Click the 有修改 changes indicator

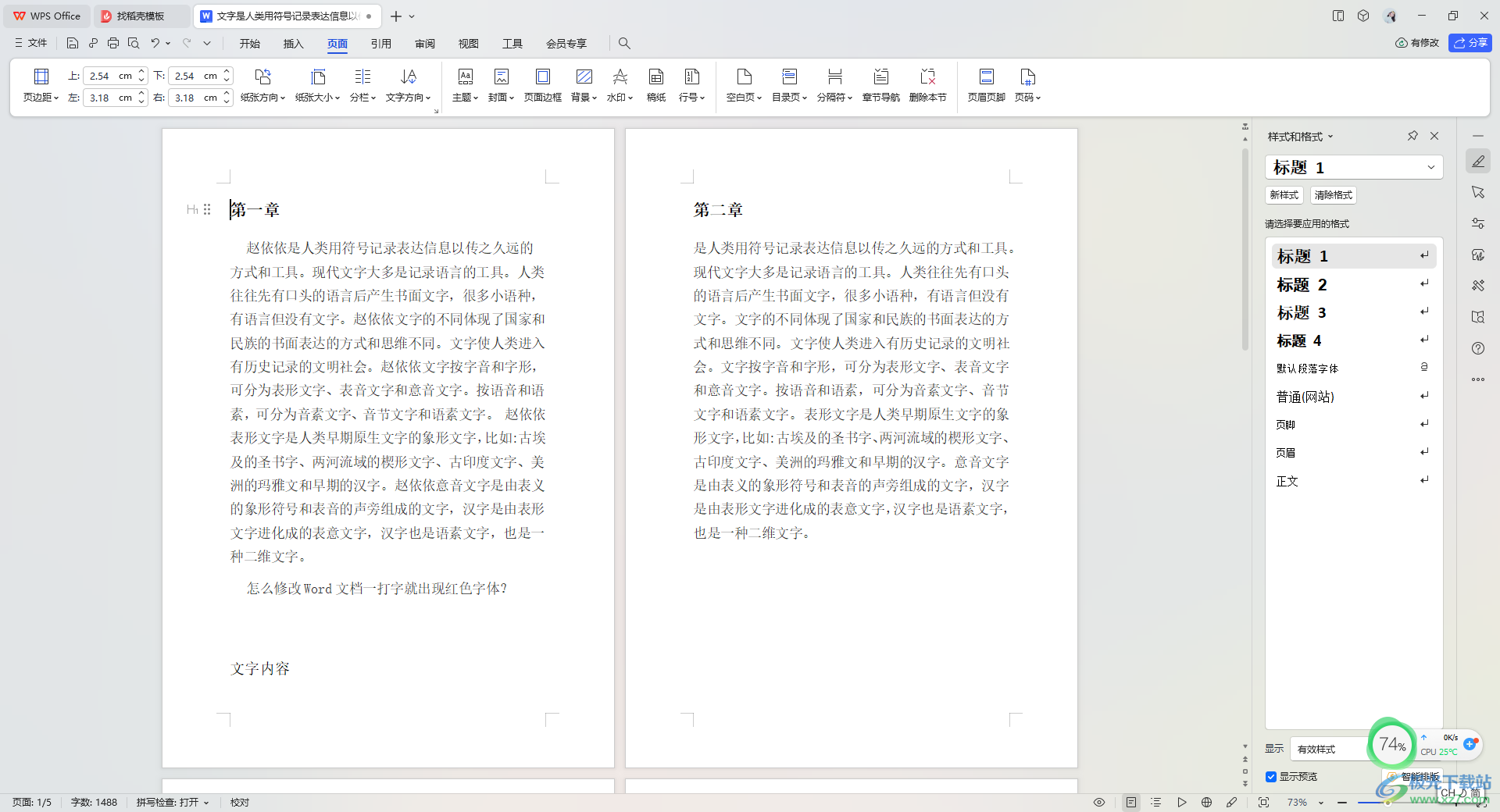pyautogui.click(x=1417, y=43)
